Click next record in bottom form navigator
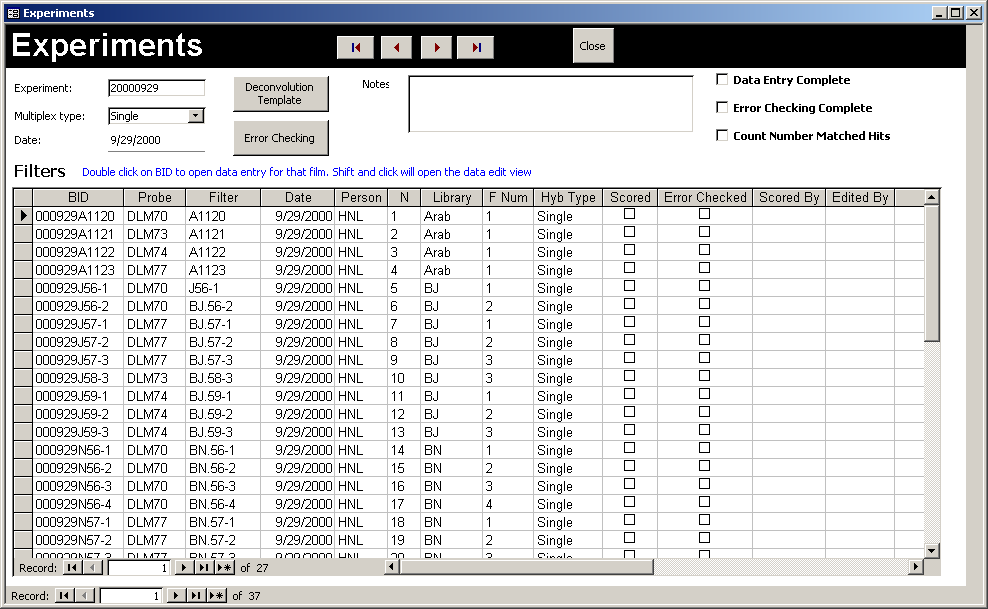This screenshot has width=988, height=609. pyautogui.click(x=177, y=596)
